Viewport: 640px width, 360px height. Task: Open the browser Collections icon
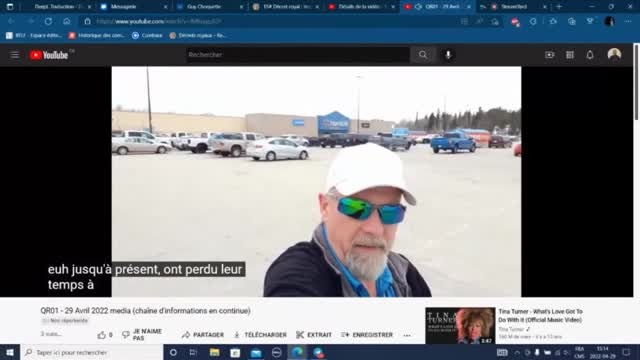click(x=571, y=21)
